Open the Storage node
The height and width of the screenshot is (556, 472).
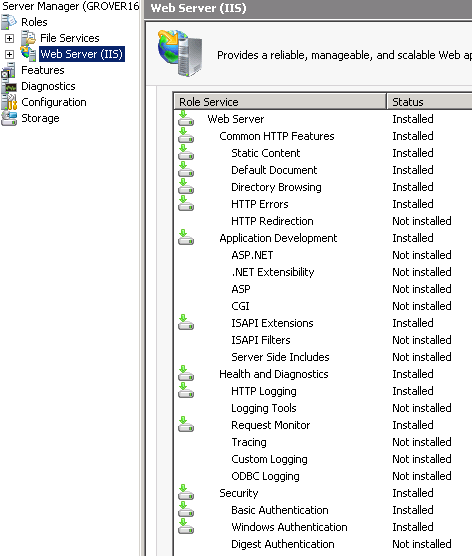click(40, 118)
